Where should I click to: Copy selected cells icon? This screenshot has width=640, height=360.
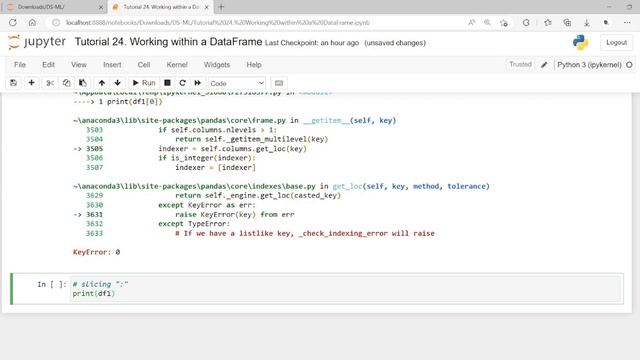[66, 83]
